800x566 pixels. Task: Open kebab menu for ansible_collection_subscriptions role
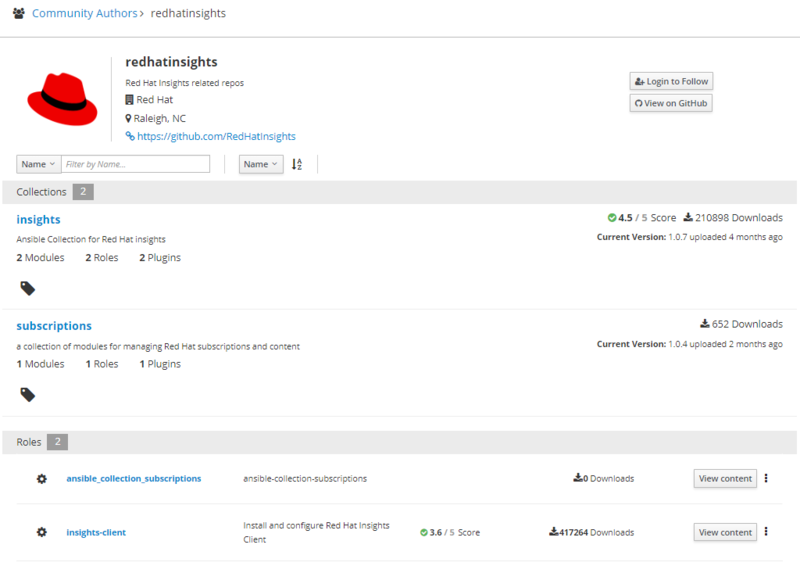tap(766, 478)
